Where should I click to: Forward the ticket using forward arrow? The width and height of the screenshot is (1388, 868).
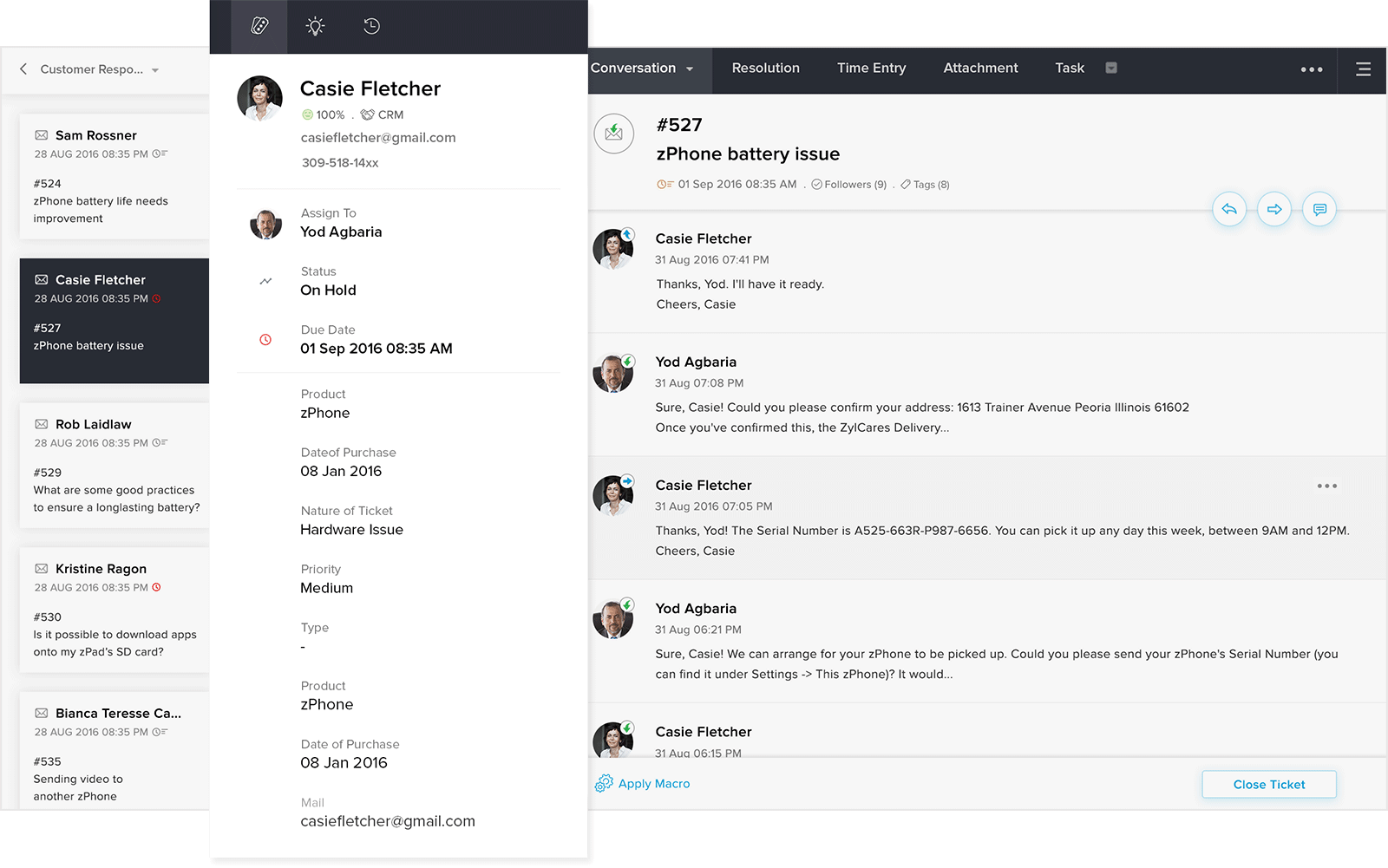(x=1274, y=209)
